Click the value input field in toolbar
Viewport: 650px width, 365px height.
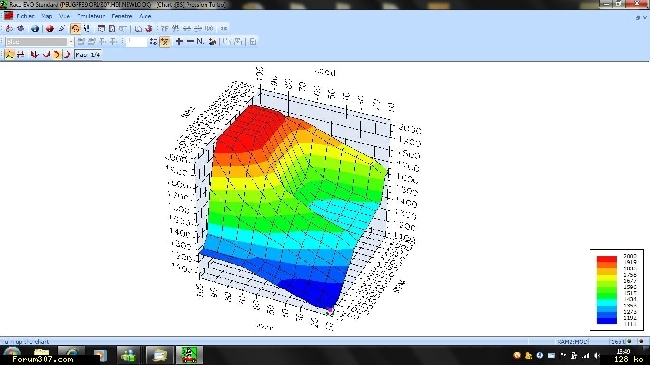pos(136,41)
